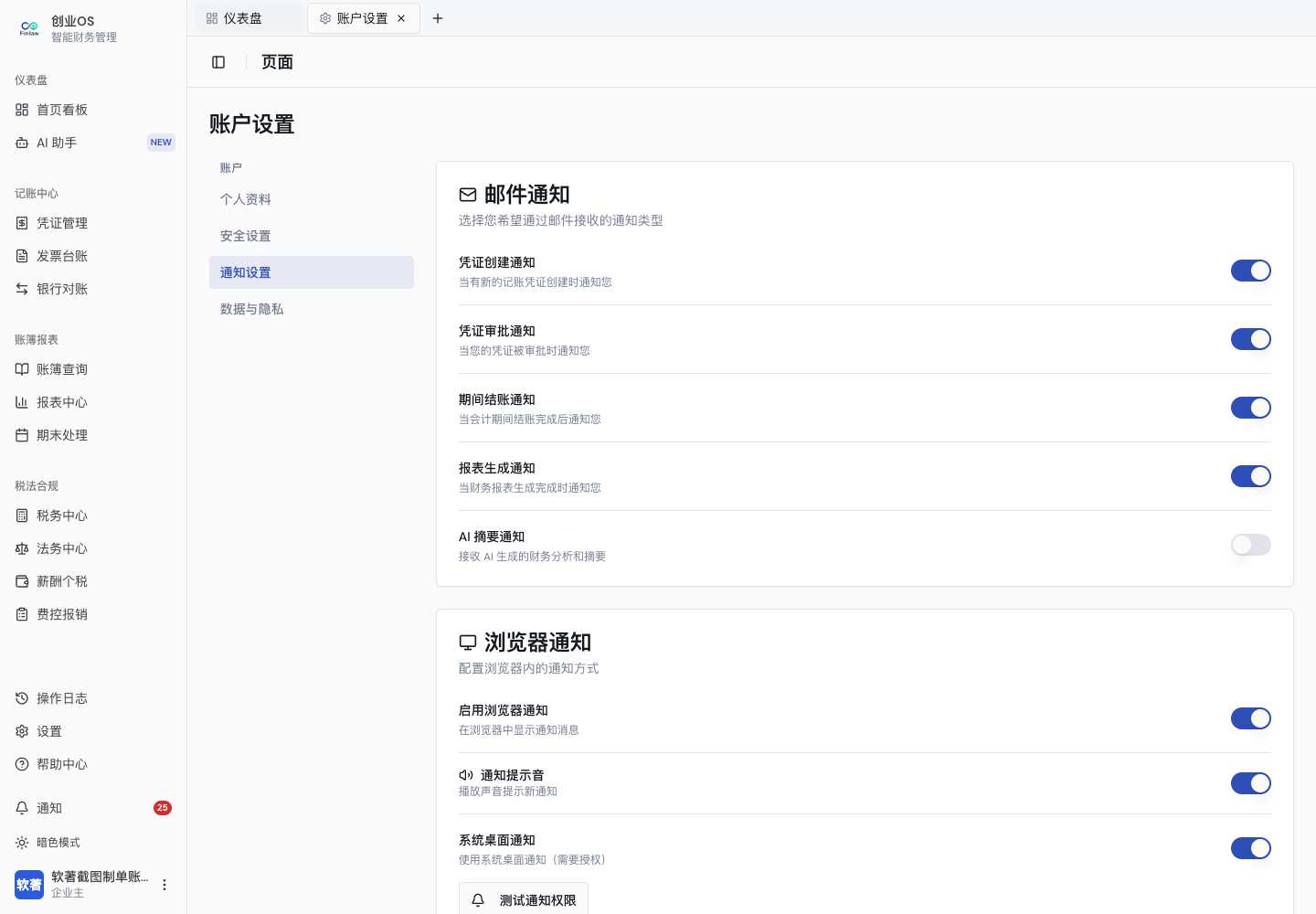This screenshot has height=914, width=1316.
Task: Click the 设置 gear icon in sidebar
Action: click(22, 731)
